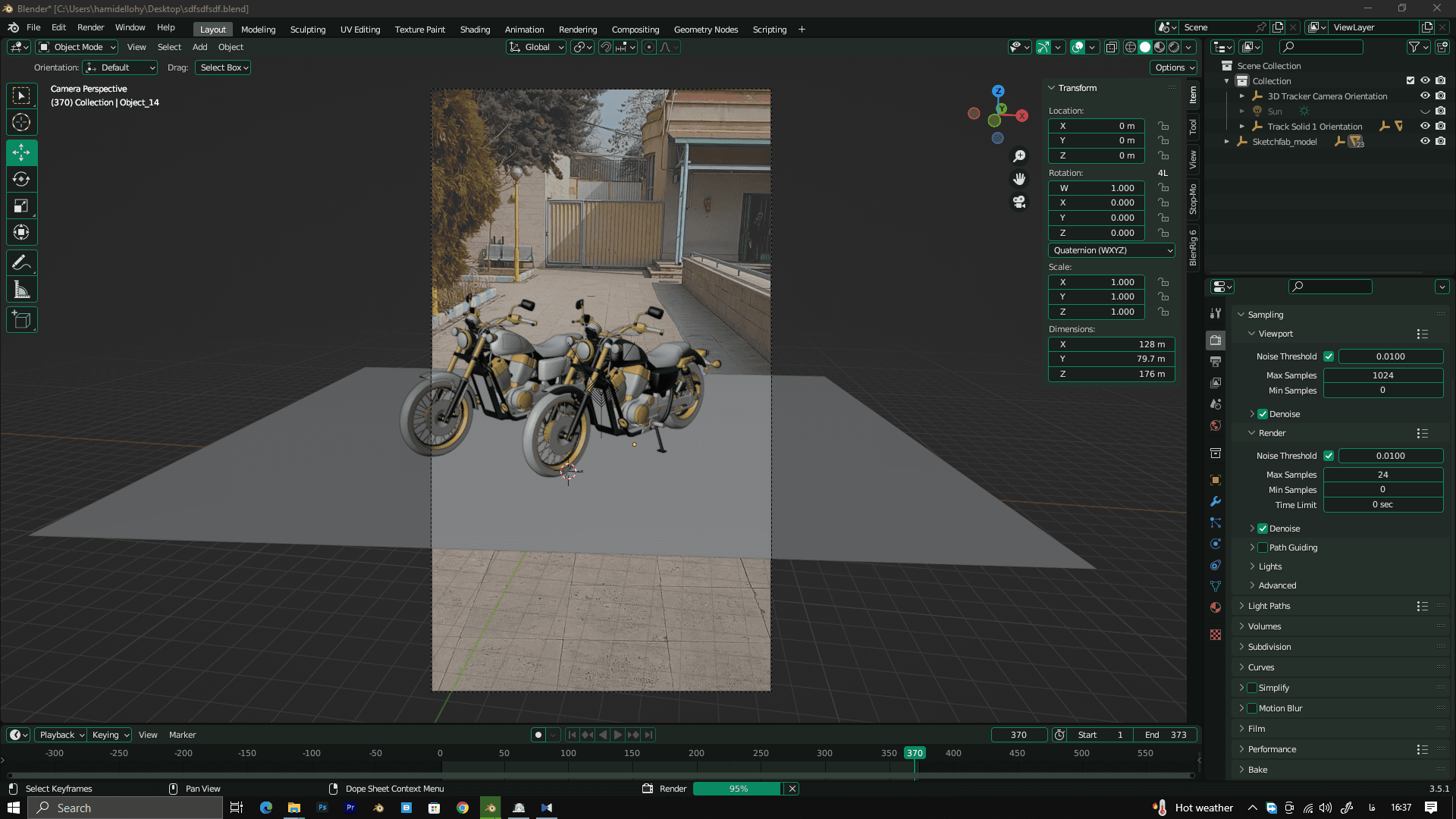Click the current frame 370 marker

click(915, 753)
